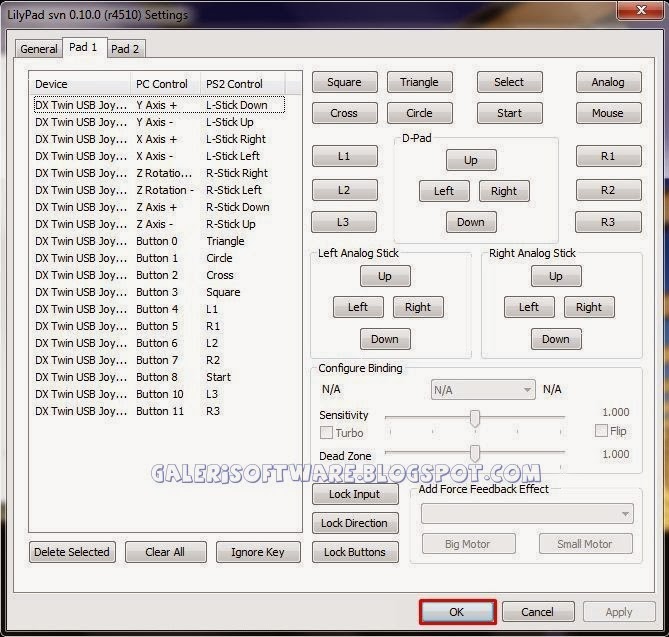669x637 pixels.
Task: Select the Z Axis - R-Stick Up row
Action: [159, 224]
